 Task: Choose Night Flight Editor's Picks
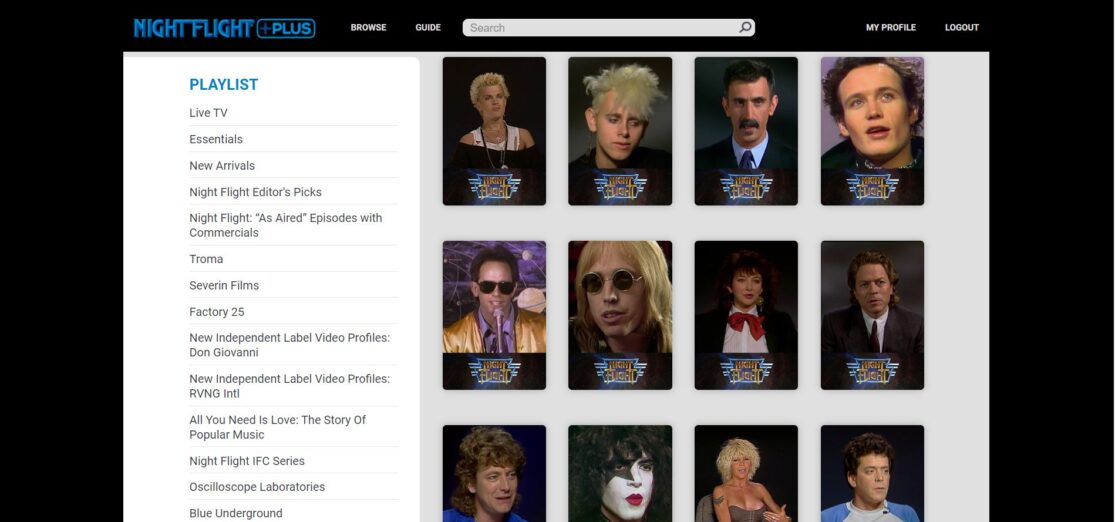tap(255, 192)
